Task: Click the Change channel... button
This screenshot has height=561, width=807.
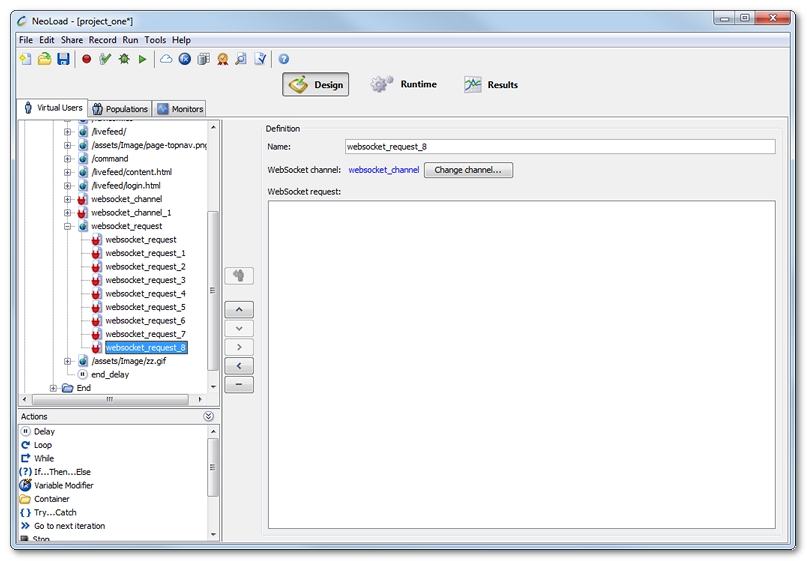Action: click(469, 170)
